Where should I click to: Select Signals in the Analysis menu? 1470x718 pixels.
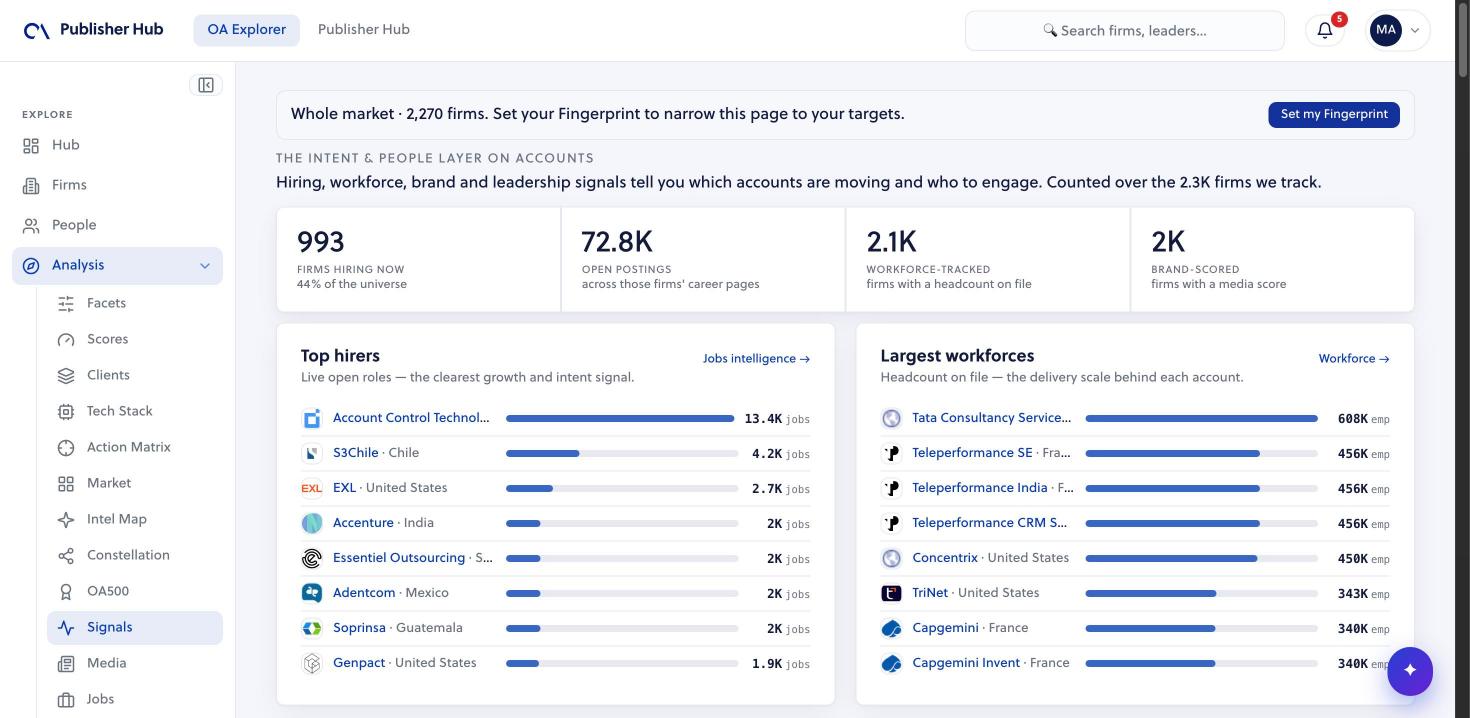click(x=135, y=627)
